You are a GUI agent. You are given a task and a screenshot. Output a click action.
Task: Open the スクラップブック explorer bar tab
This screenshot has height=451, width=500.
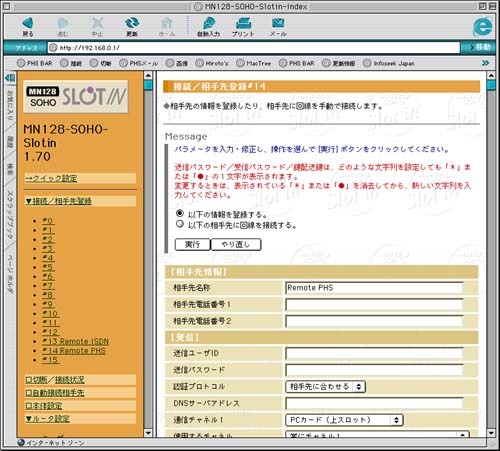coord(10,214)
